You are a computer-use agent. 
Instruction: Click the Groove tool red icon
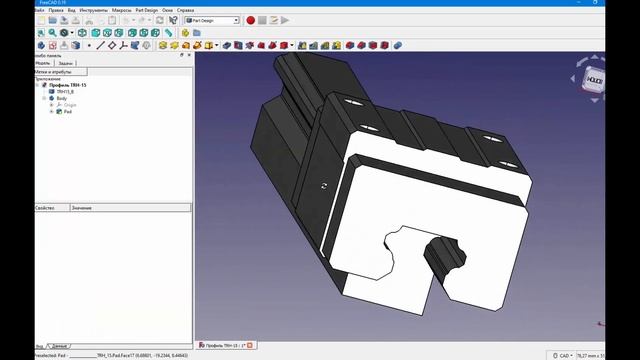coord(250,45)
